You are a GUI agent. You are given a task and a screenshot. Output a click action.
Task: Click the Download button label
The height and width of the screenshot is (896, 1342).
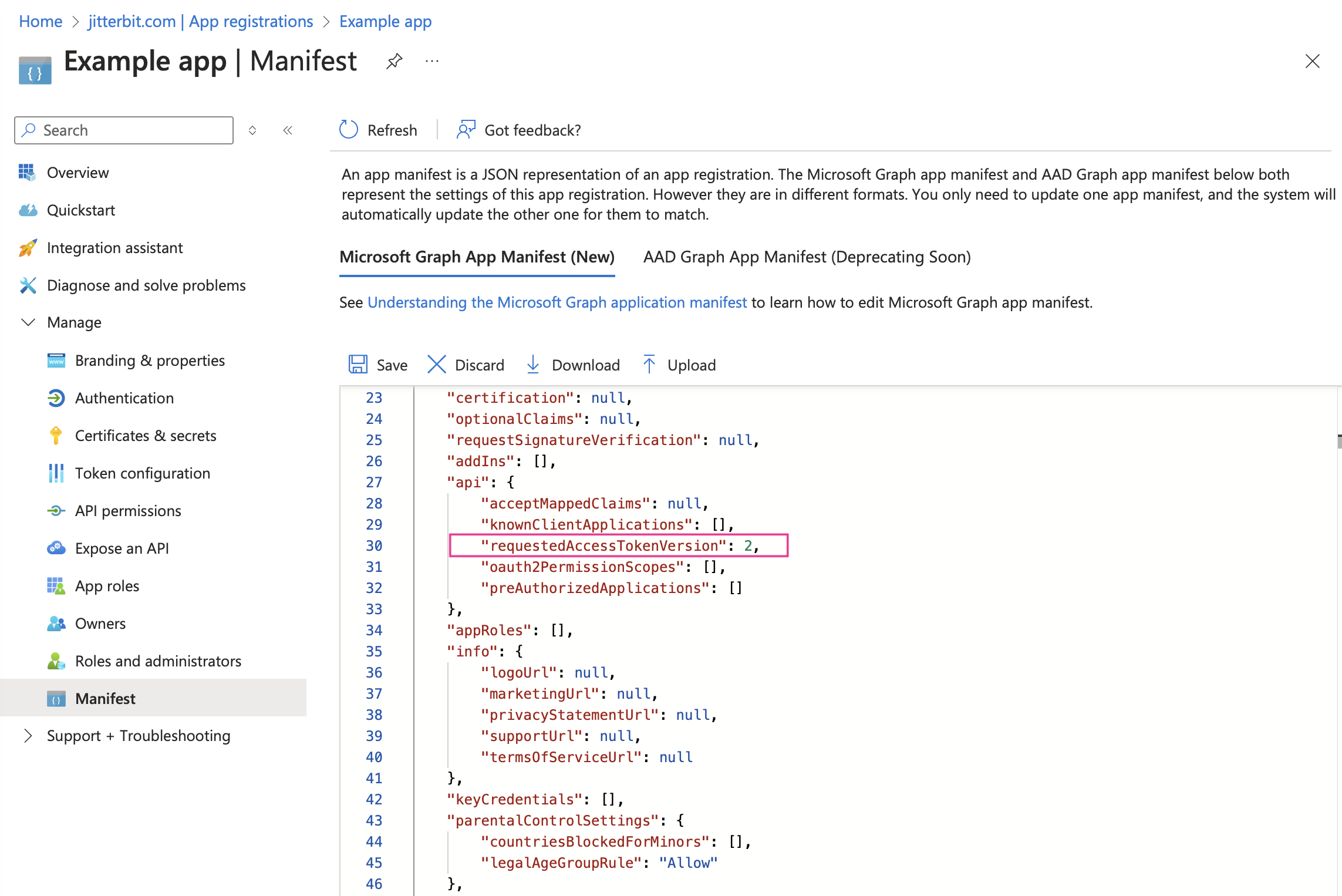point(586,365)
